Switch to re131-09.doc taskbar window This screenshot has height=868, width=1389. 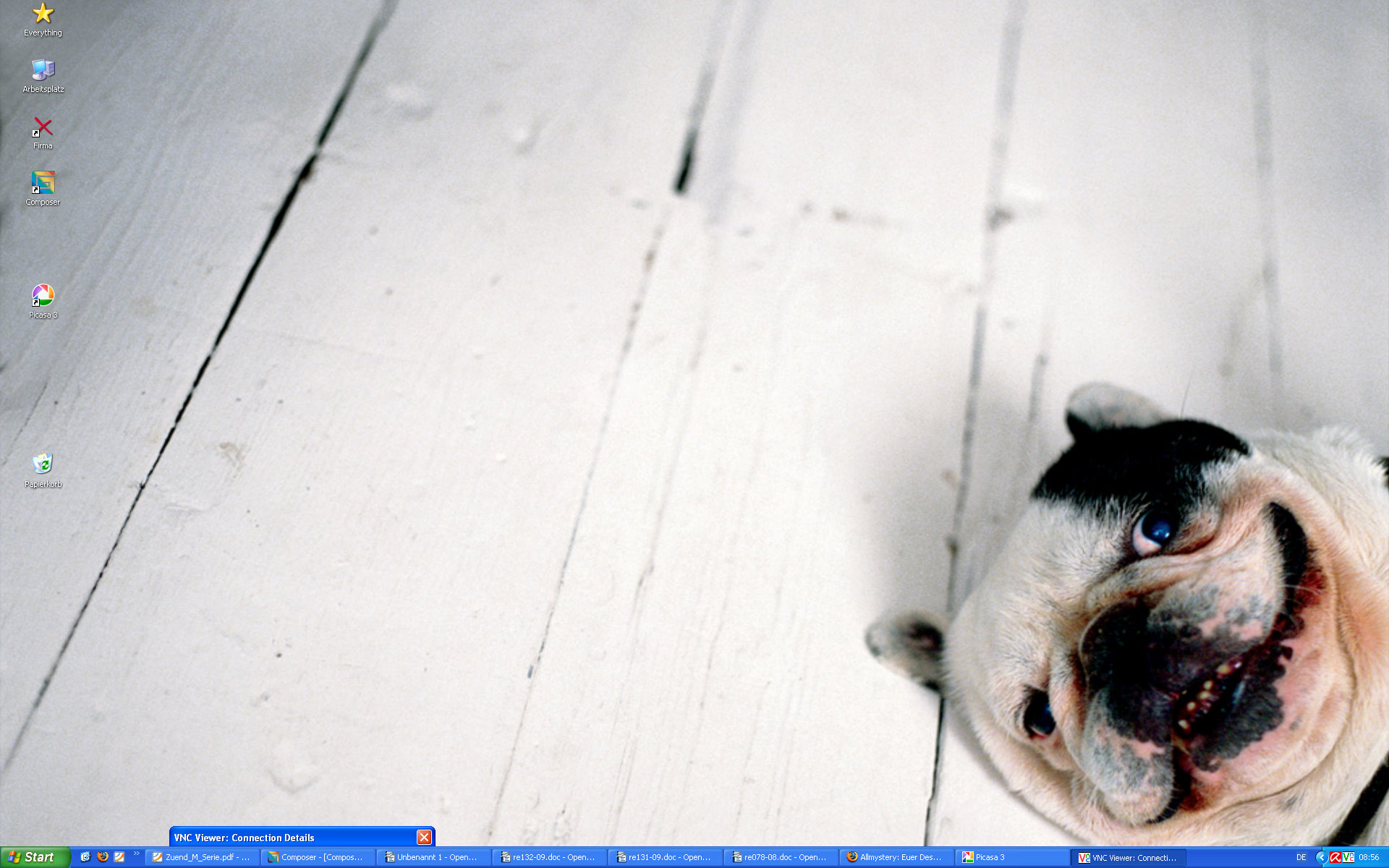tap(665, 858)
